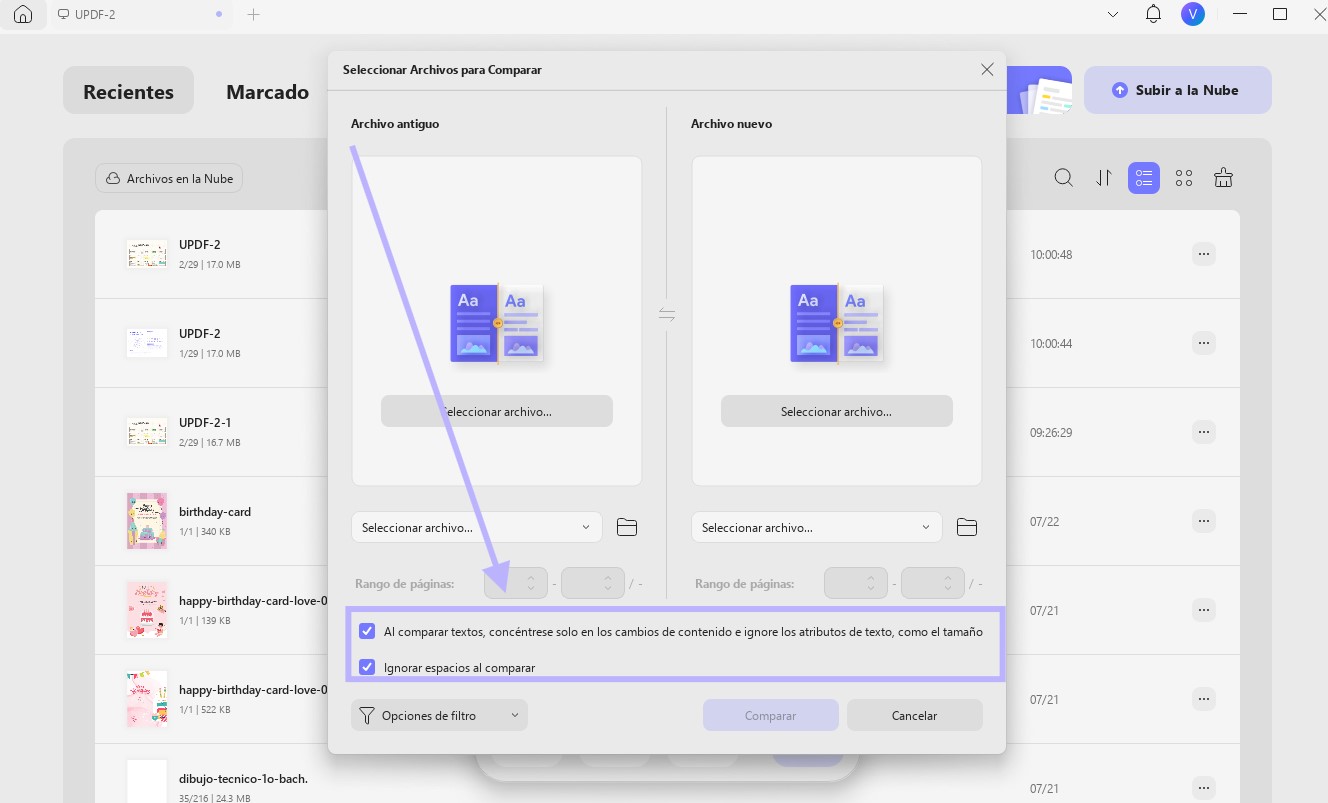Viewport: 1328px width, 803px height.
Task: Click Seleccionar archivo button under Archivo nuevo
Action: point(837,411)
